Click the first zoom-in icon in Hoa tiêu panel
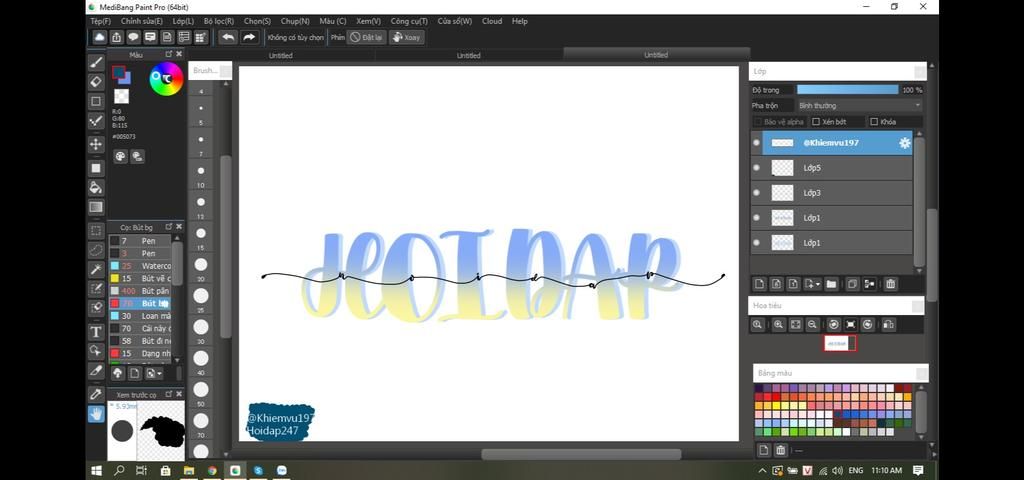This screenshot has height=480, width=1024. coord(757,325)
